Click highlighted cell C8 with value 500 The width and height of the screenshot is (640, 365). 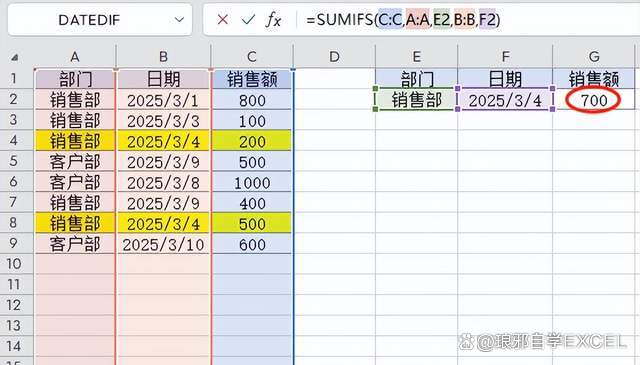pos(252,223)
